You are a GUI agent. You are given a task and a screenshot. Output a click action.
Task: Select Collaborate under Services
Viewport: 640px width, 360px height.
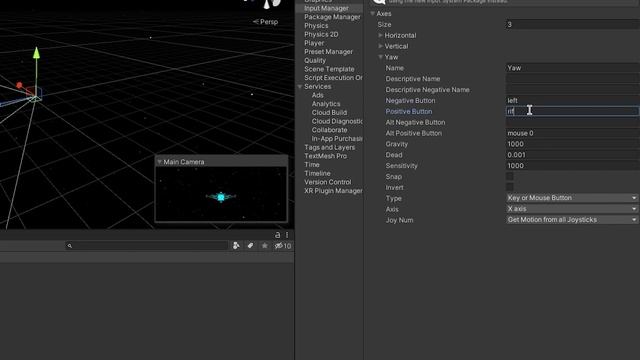pos(329,130)
